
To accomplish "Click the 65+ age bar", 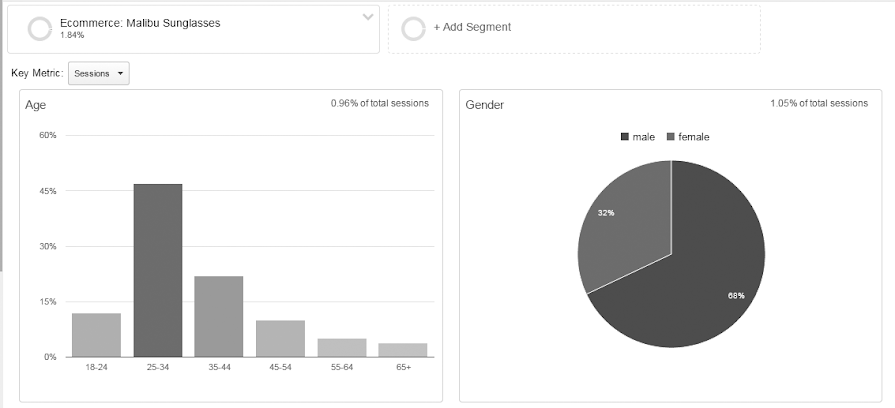I will 403,349.
